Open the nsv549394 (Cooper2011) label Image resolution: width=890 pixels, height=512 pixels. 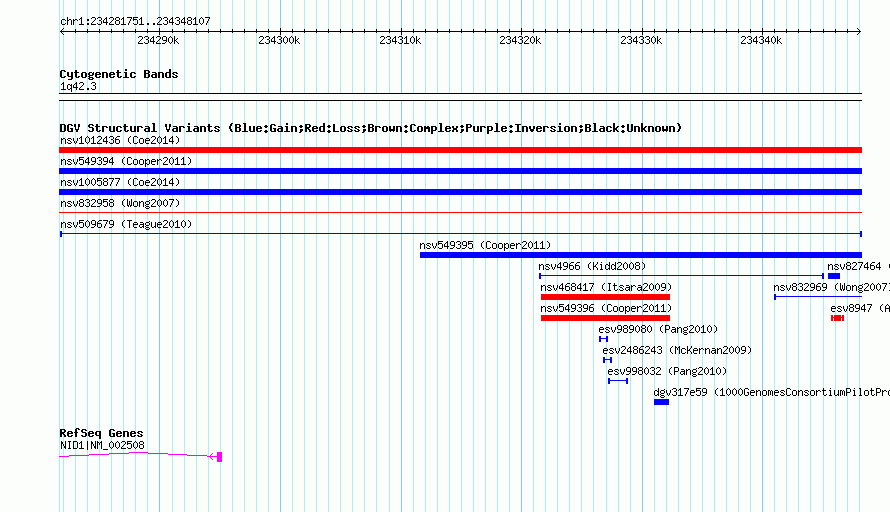coord(126,161)
